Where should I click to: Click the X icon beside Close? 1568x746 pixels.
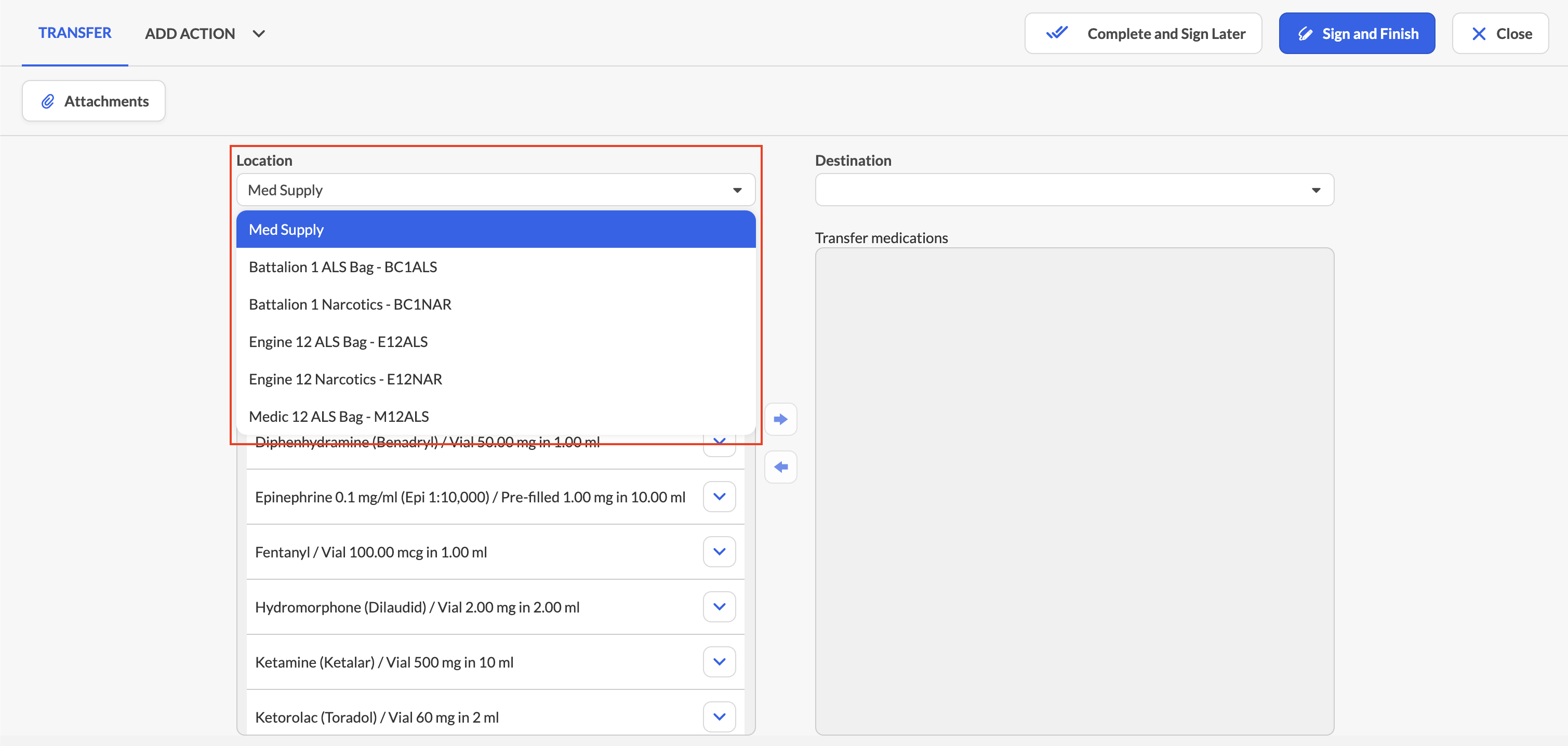1479,33
